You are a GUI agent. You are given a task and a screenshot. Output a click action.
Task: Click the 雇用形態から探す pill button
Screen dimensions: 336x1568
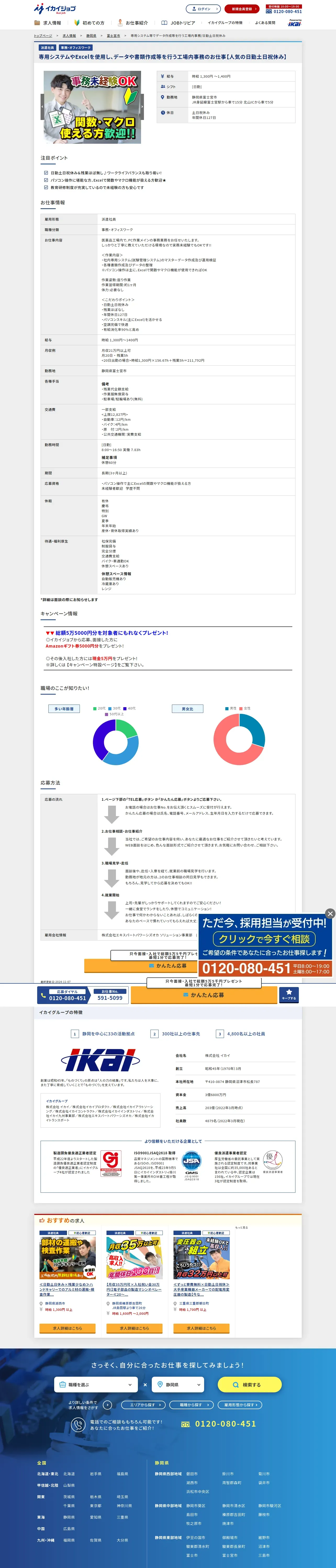pos(240,1405)
